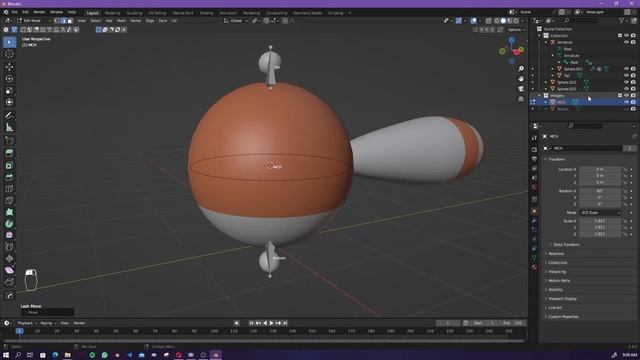640x360 pixels.
Task: Toggle the camera view icon in viewport
Action: pos(521,89)
